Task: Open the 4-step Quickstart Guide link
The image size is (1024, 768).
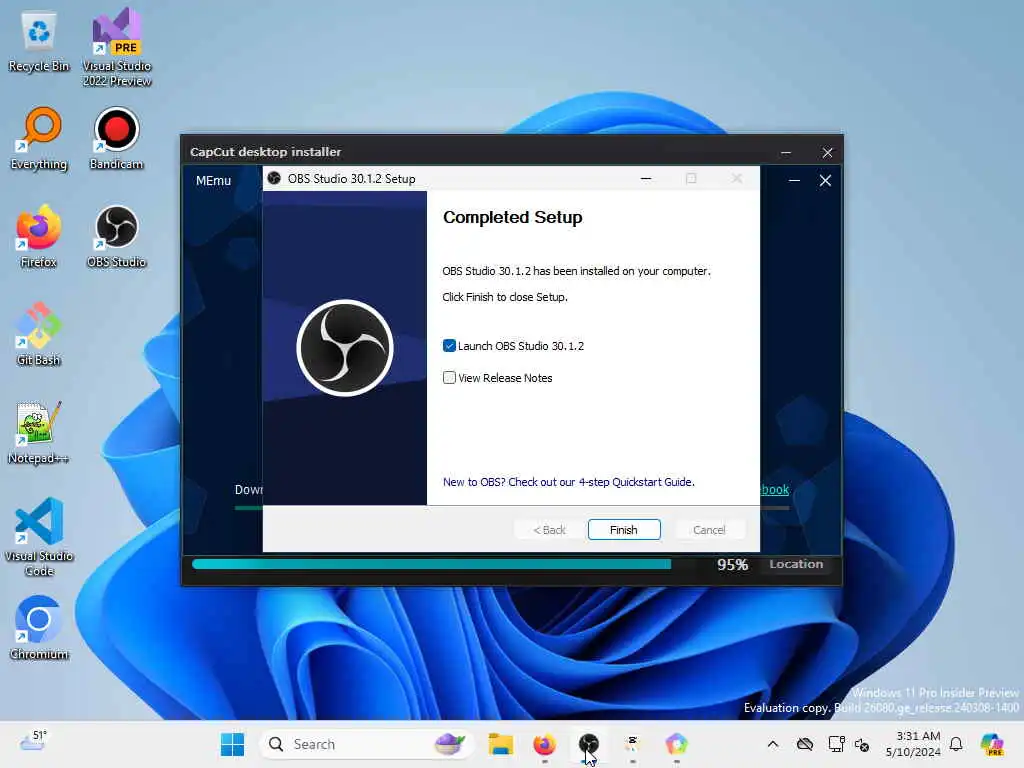Action: [568, 482]
